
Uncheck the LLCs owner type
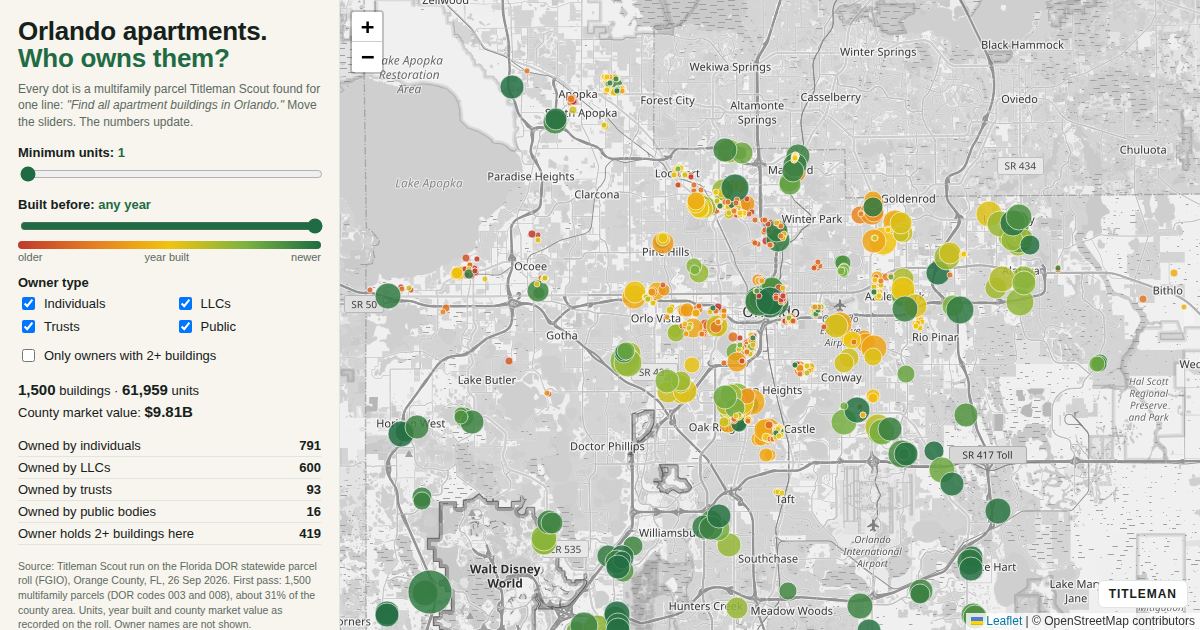point(185,304)
